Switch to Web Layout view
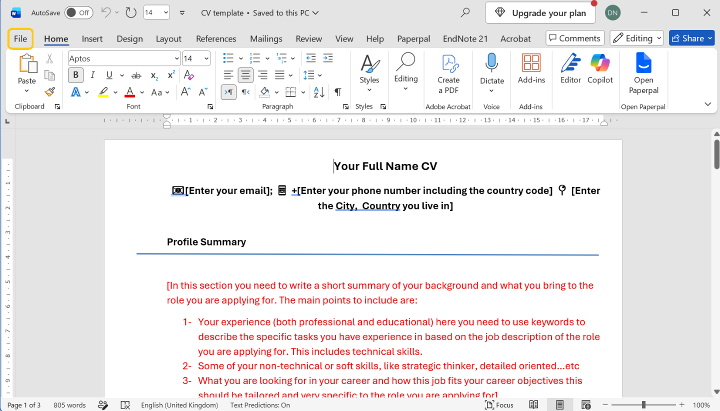Viewport: 720px width, 411px height. pyautogui.click(x=585, y=405)
